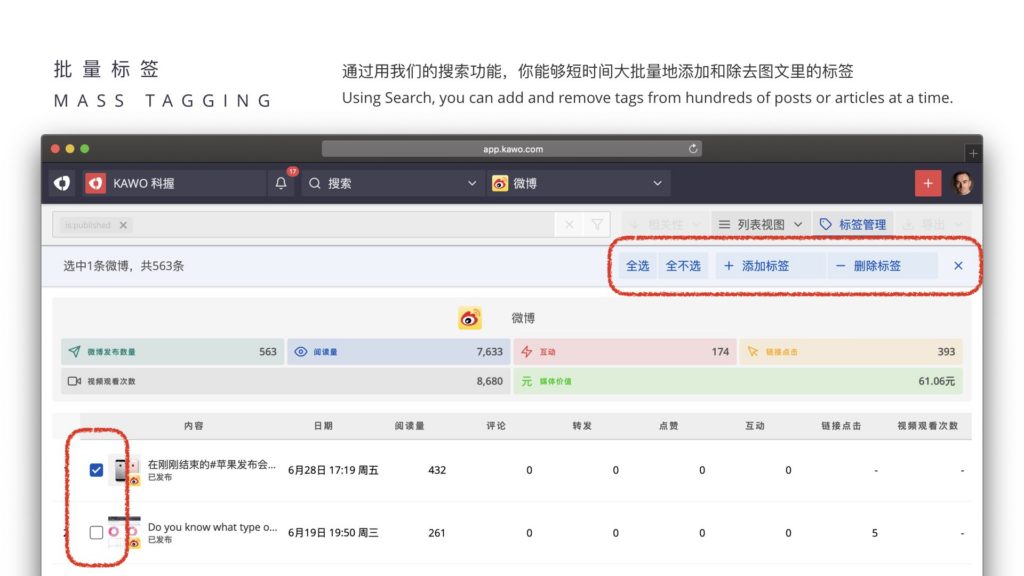Viewport: 1024px width, 576px height.
Task: Remove the ispublished filter tag
Action: coord(123,225)
